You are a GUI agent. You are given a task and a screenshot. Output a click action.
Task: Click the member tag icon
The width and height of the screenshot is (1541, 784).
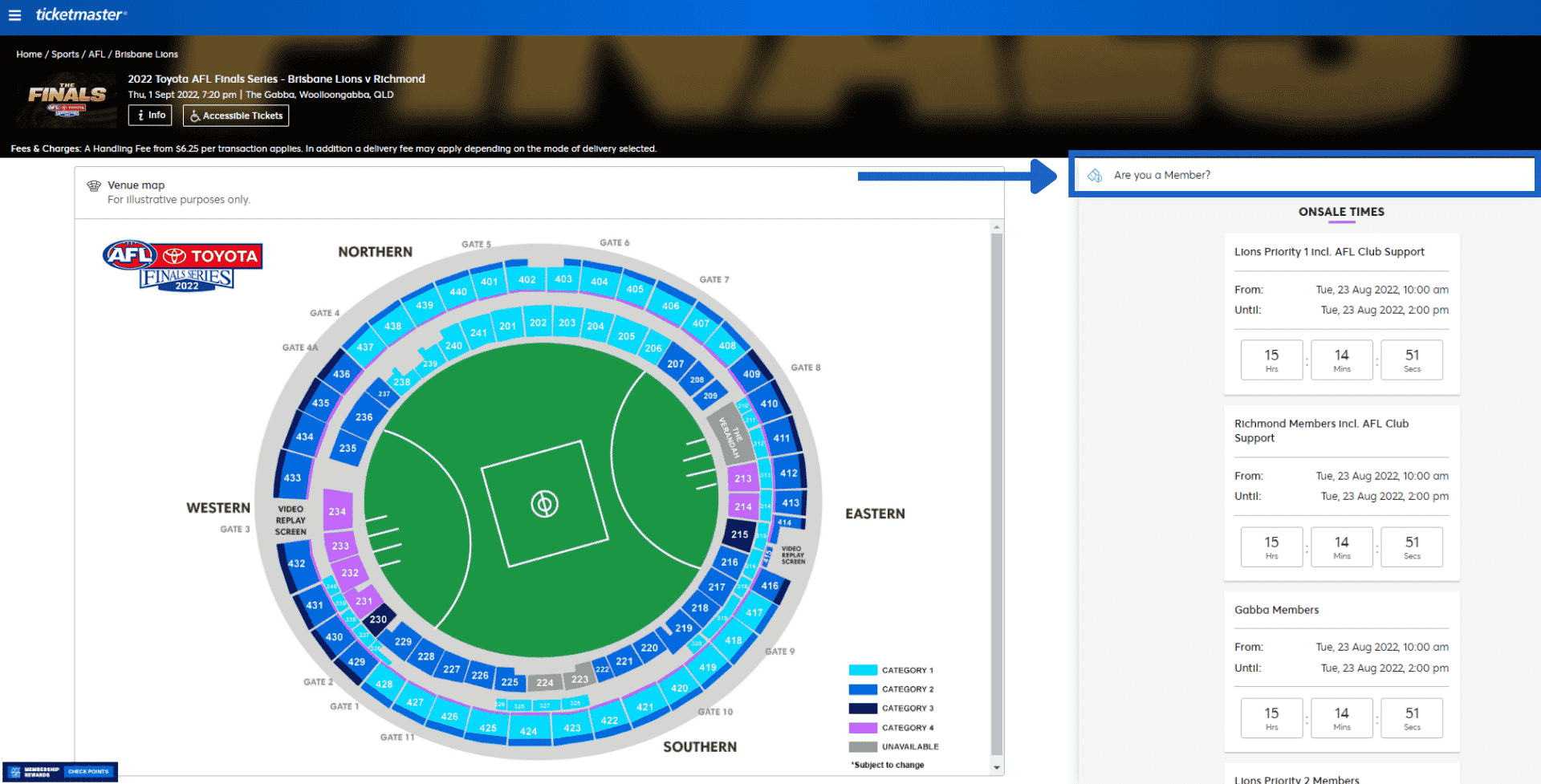pos(1095,175)
